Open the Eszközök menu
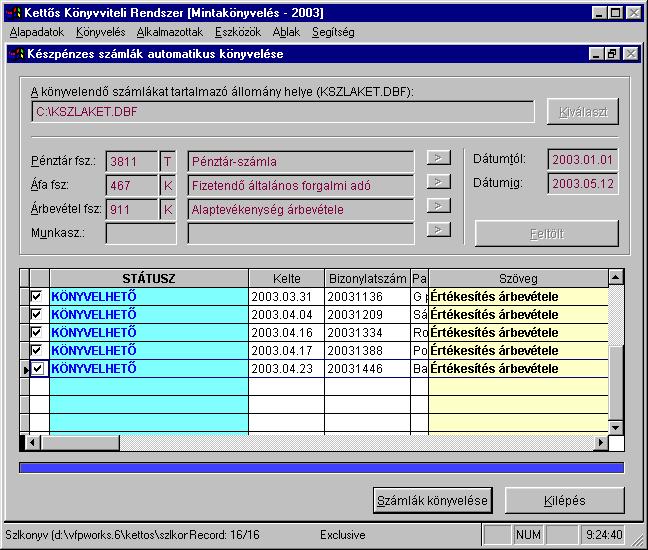This screenshot has width=648, height=550. click(238, 32)
